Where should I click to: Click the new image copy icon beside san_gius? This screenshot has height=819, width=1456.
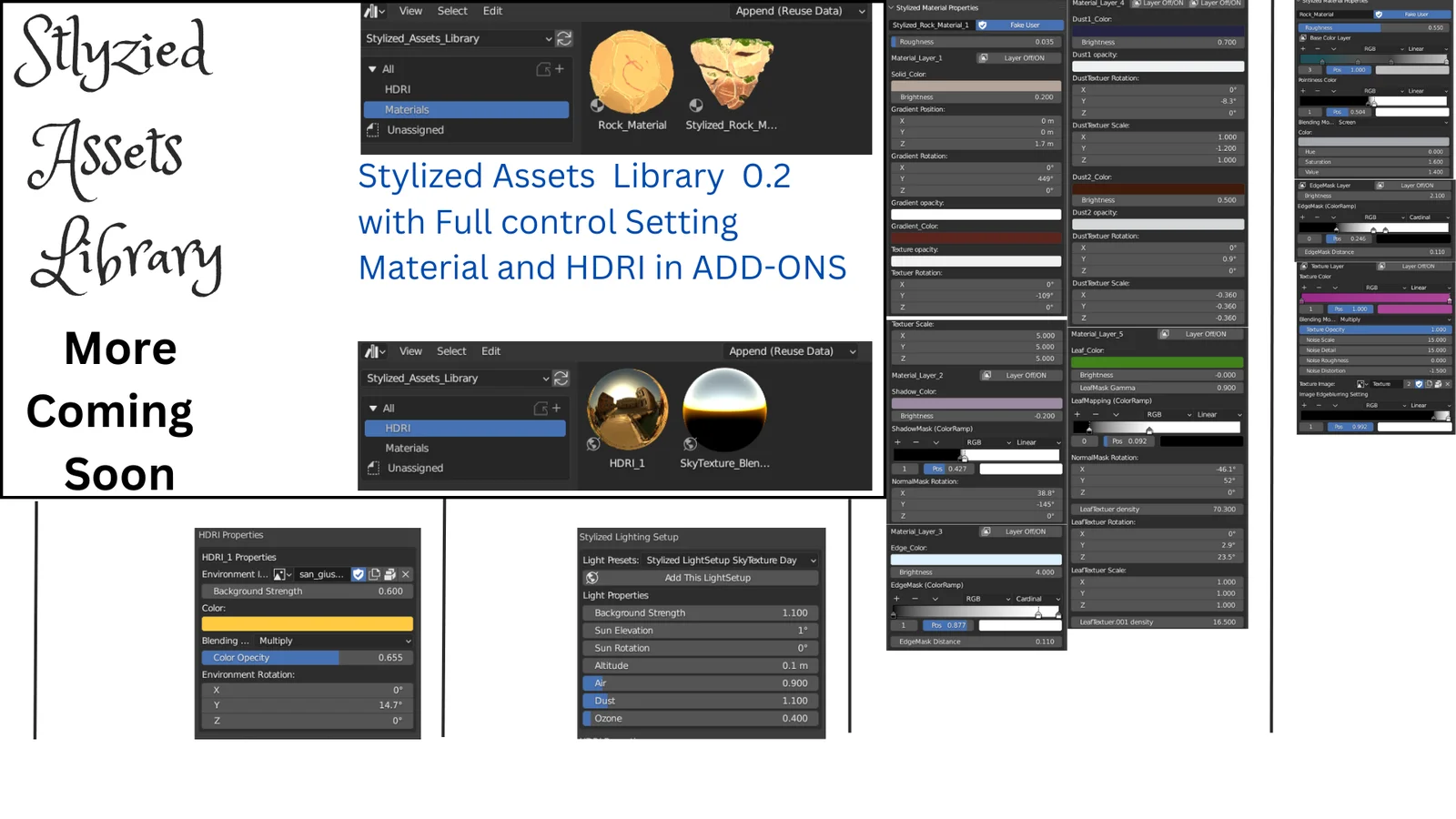pos(375,574)
